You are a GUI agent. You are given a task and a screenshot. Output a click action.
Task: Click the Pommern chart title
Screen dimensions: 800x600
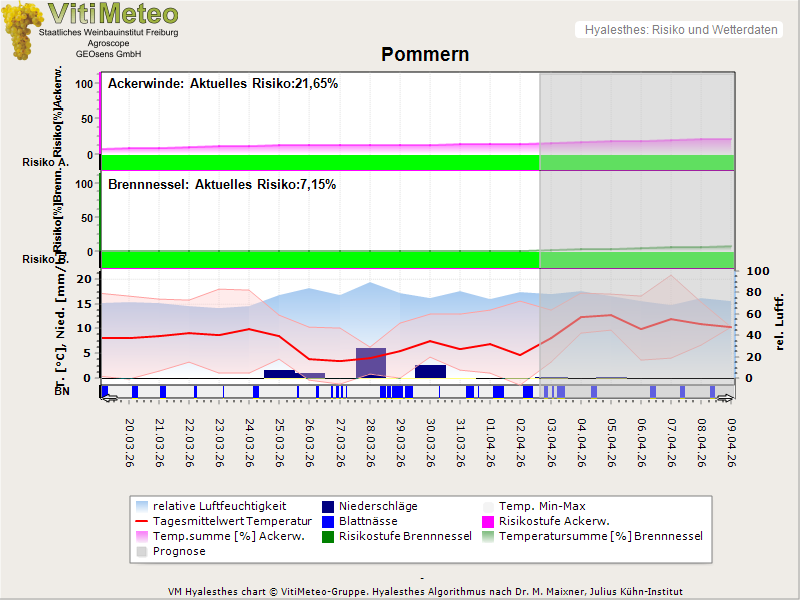(x=425, y=54)
